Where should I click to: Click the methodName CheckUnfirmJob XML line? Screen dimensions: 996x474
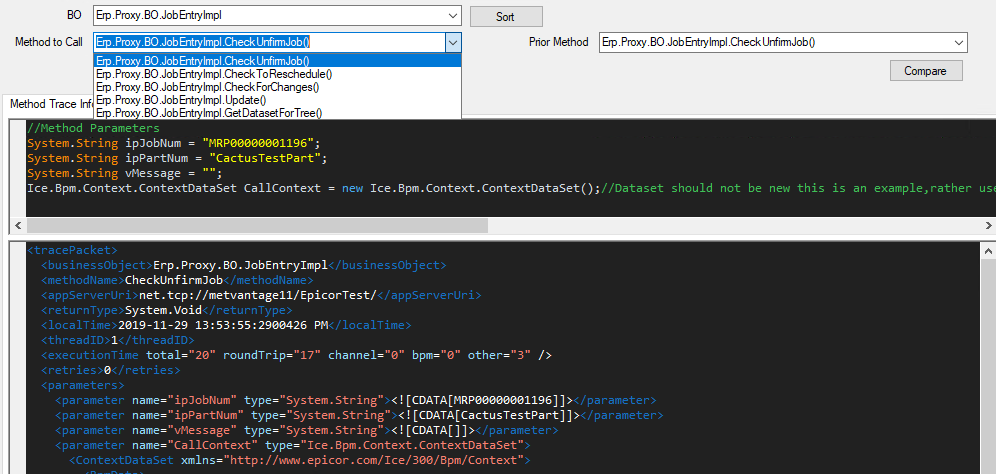point(177,280)
